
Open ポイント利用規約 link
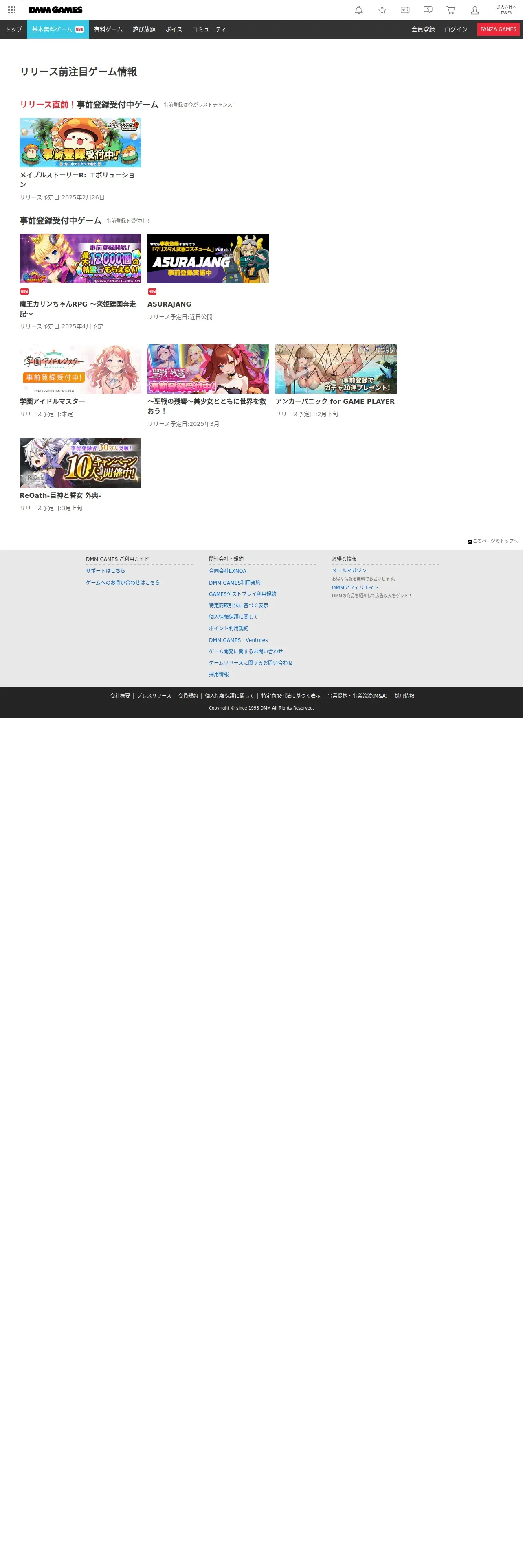(x=229, y=628)
